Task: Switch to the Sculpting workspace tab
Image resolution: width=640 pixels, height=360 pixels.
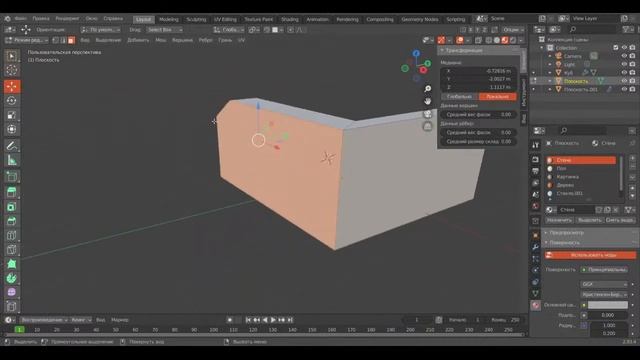Action: 196,19
